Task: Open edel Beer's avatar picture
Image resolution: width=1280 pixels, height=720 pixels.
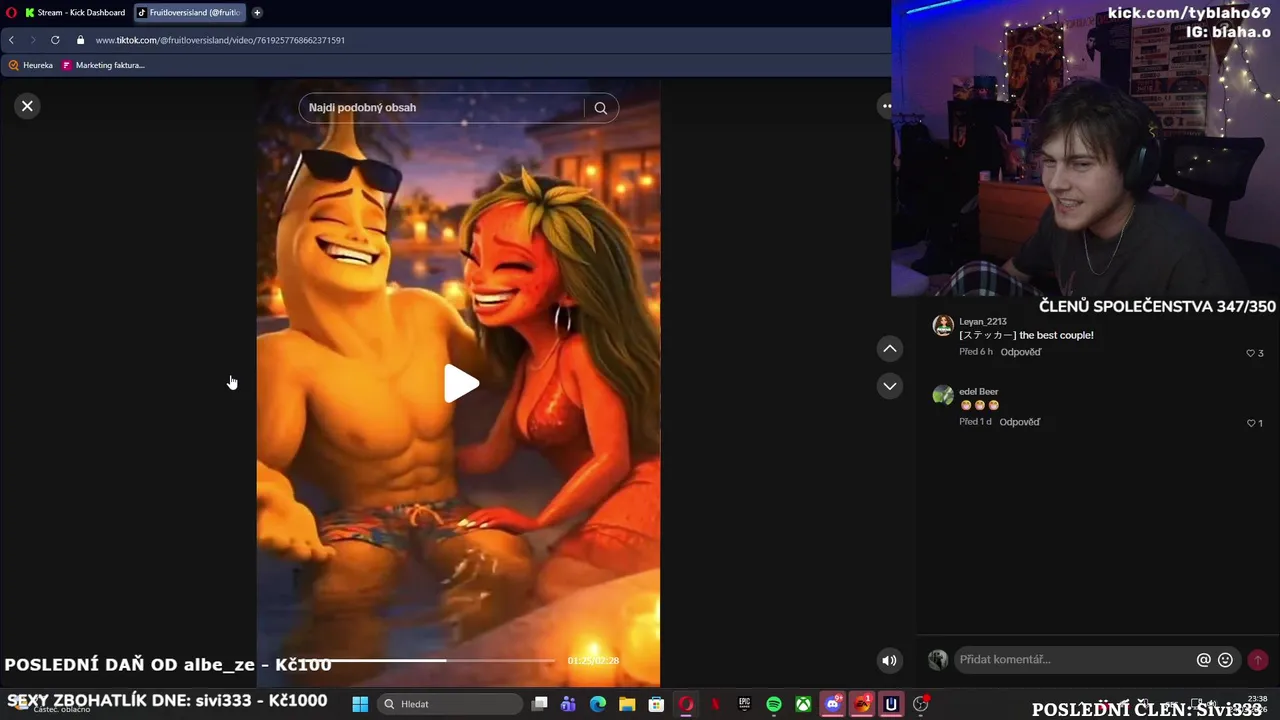Action: coord(943,395)
